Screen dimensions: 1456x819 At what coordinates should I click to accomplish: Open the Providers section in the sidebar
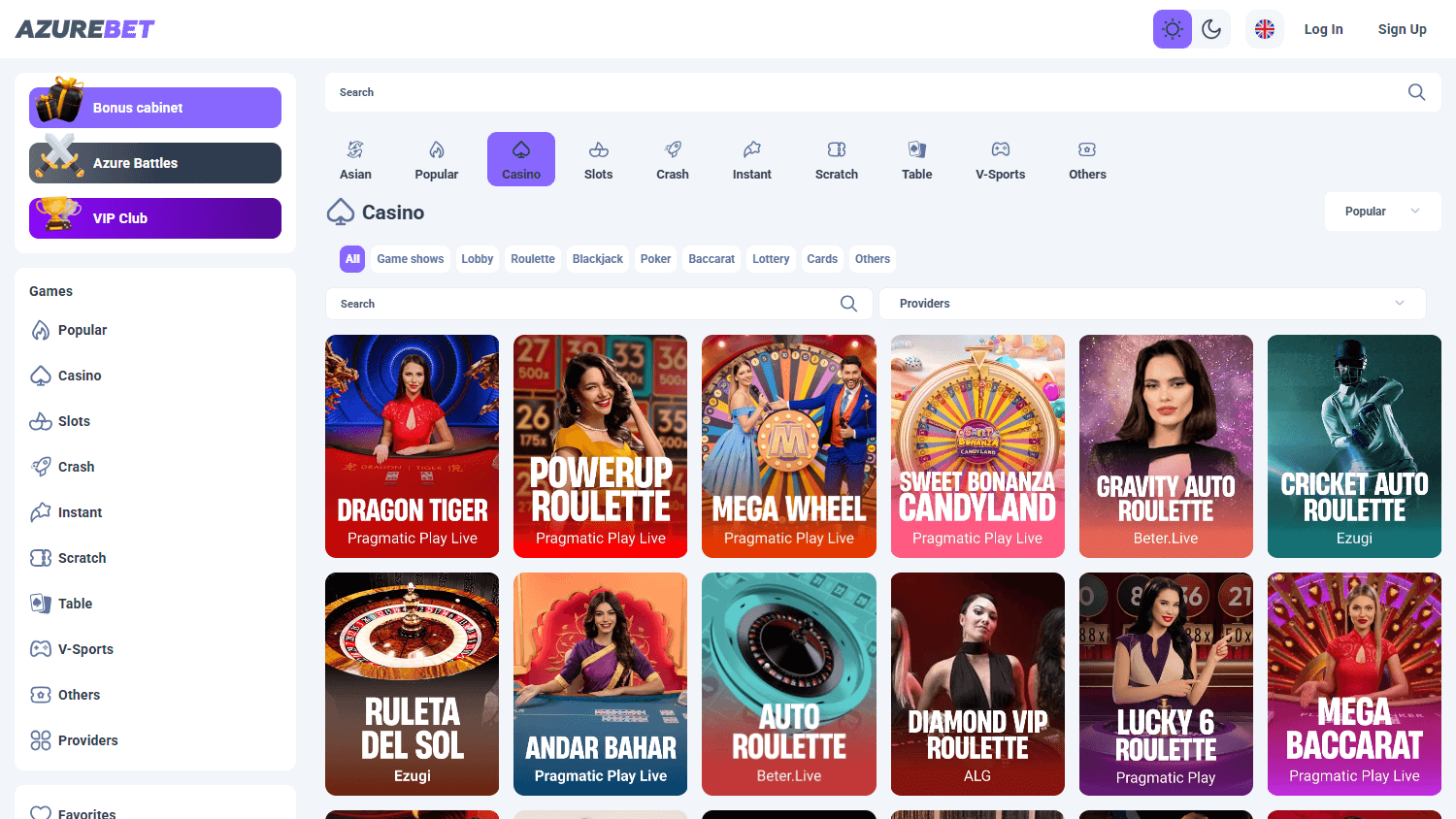[85, 739]
